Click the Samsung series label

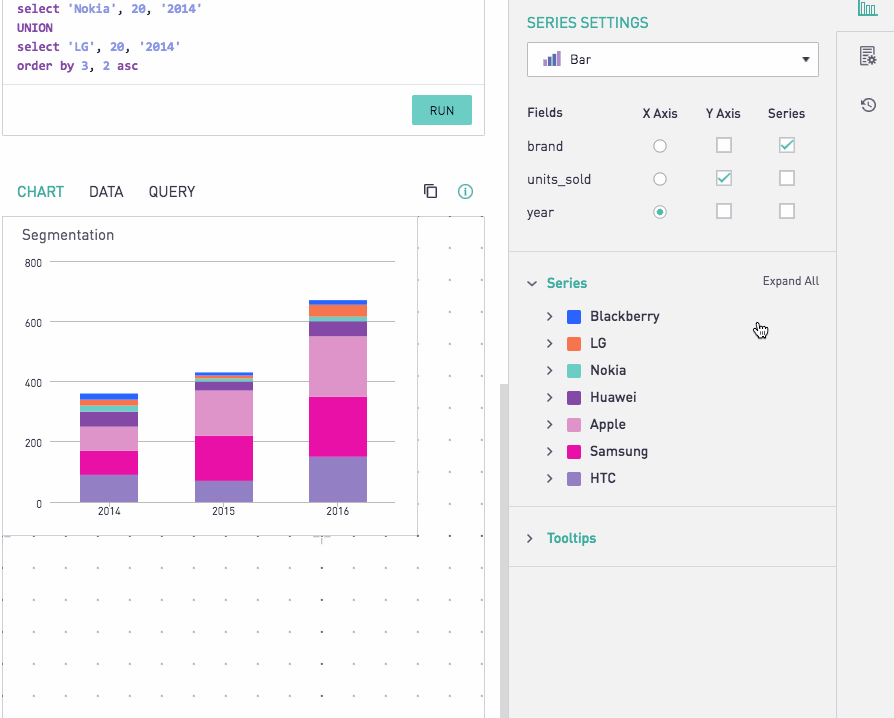click(619, 452)
